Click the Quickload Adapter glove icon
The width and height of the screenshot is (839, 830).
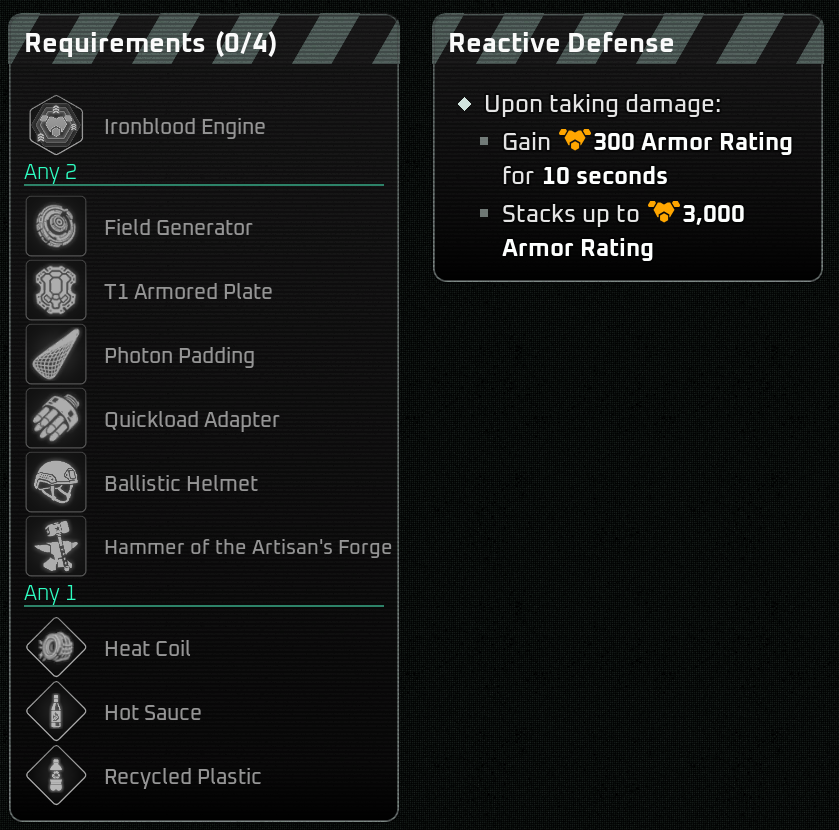(x=56, y=419)
